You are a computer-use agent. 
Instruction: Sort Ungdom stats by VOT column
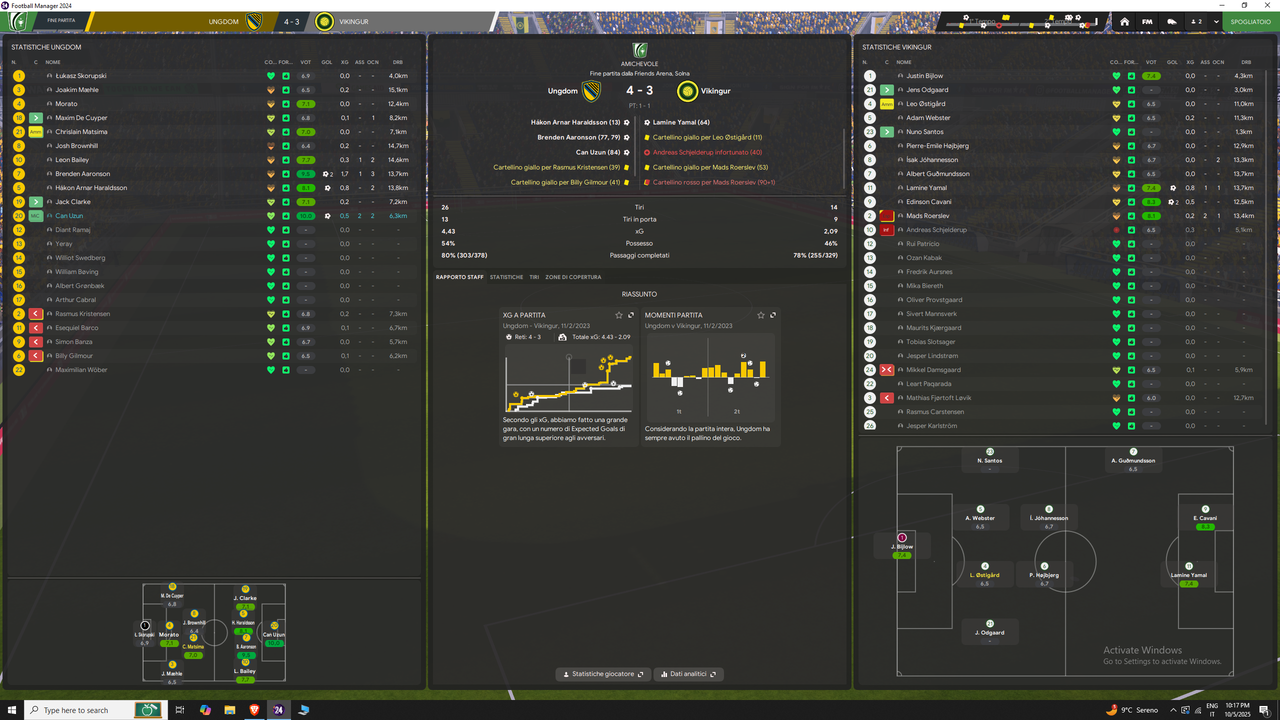[306, 62]
